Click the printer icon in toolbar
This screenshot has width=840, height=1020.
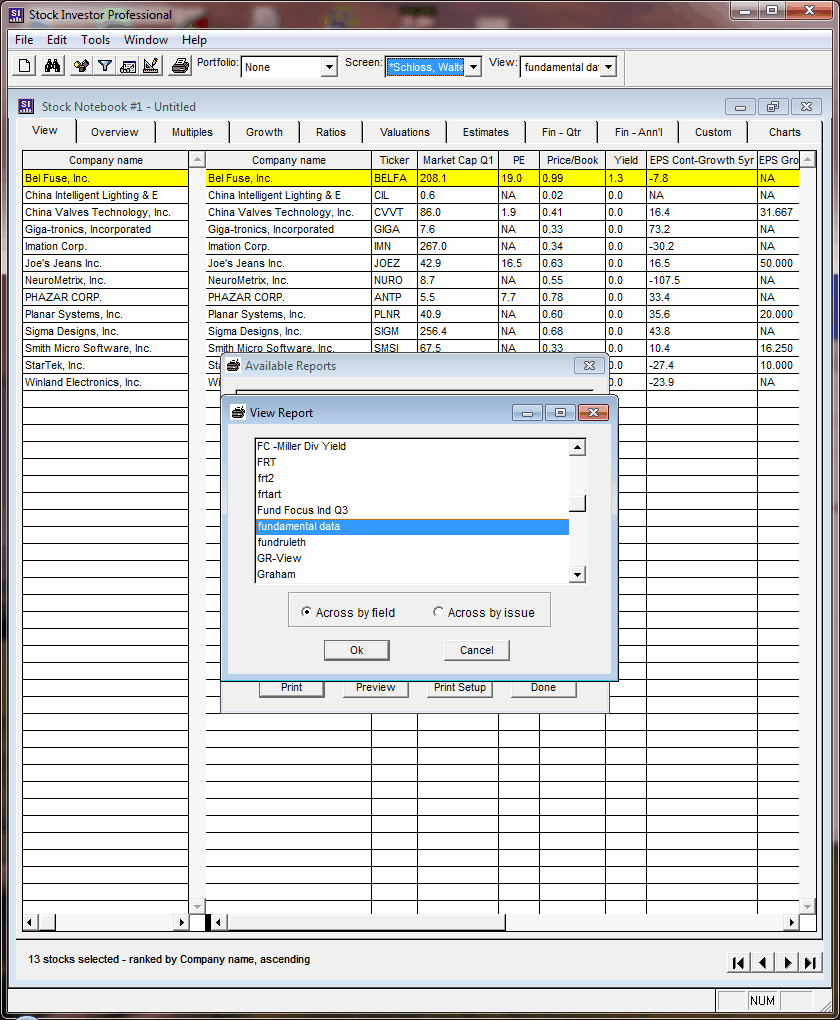coord(180,66)
